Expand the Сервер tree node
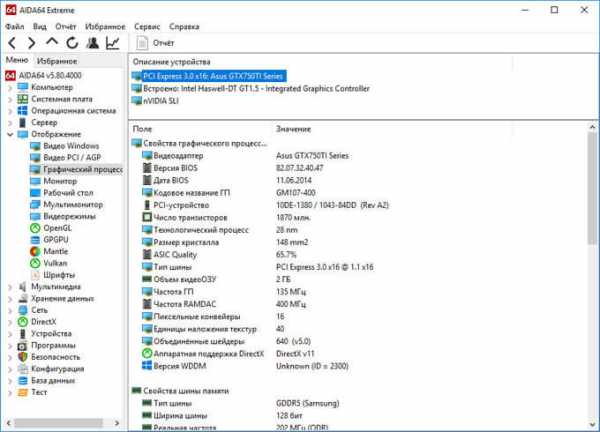This screenshot has width=600, height=432. pyautogui.click(x=10, y=123)
